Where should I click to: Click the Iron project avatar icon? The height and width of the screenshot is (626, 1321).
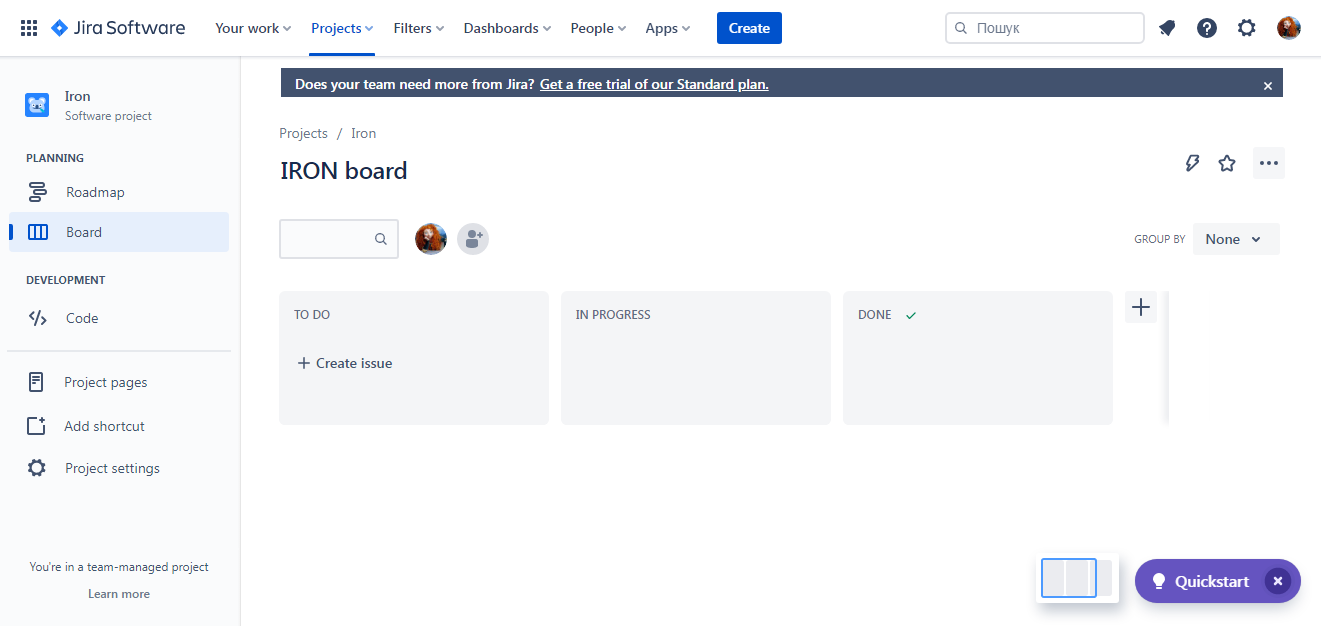(x=37, y=105)
